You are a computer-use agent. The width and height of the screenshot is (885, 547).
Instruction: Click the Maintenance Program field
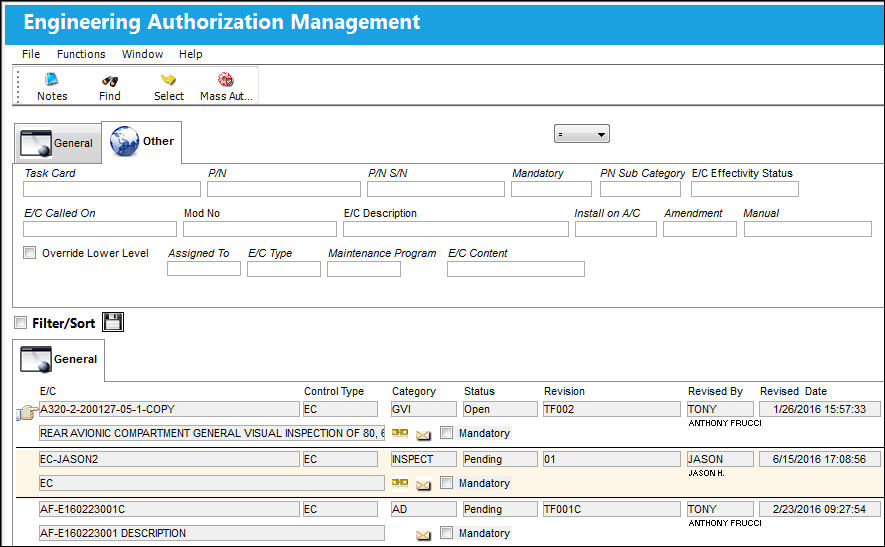[x=364, y=269]
